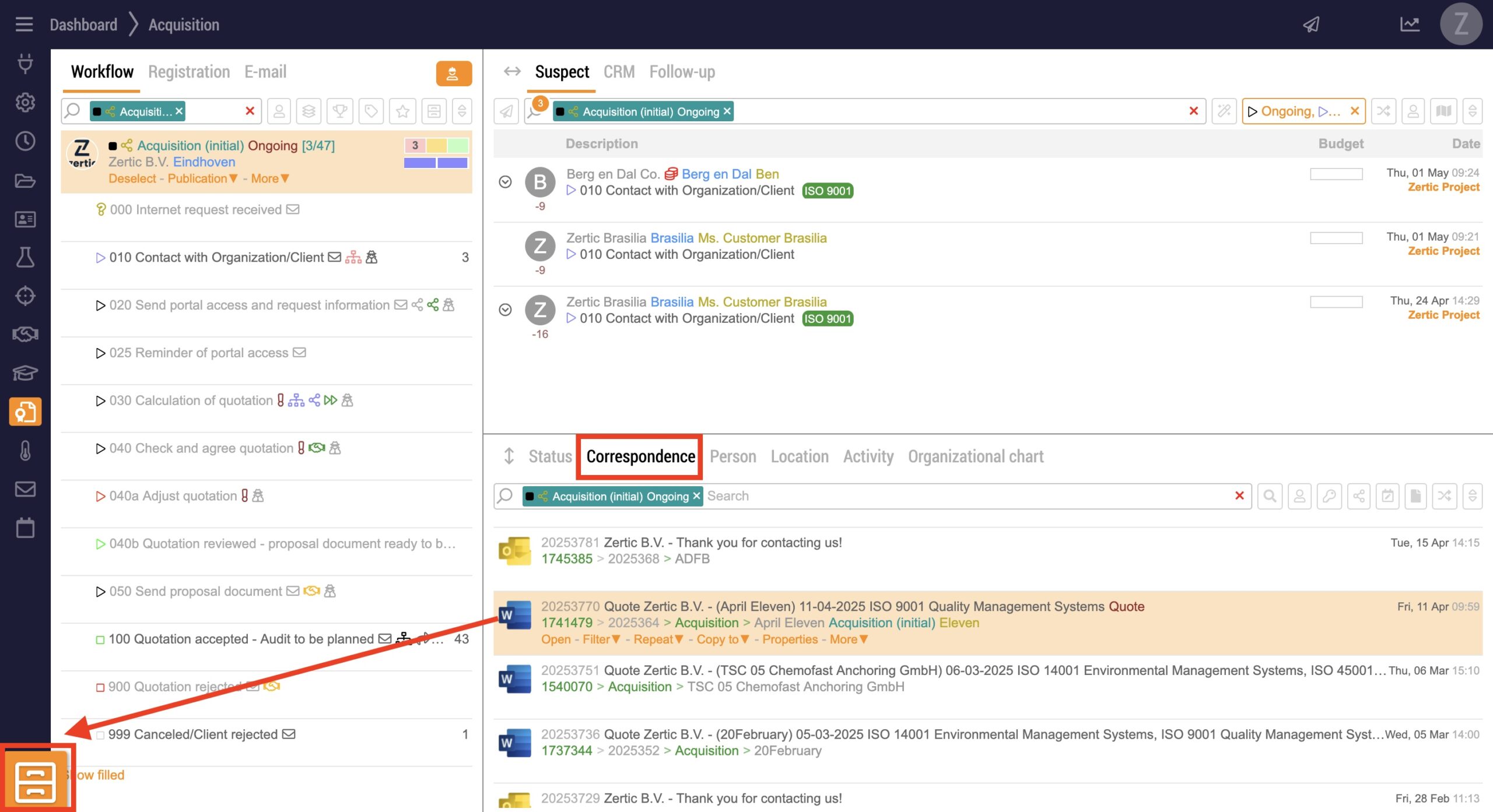Click the empty budget bar for Berg en Dal
This screenshot has width=1493, height=812.
(1336, 174)
